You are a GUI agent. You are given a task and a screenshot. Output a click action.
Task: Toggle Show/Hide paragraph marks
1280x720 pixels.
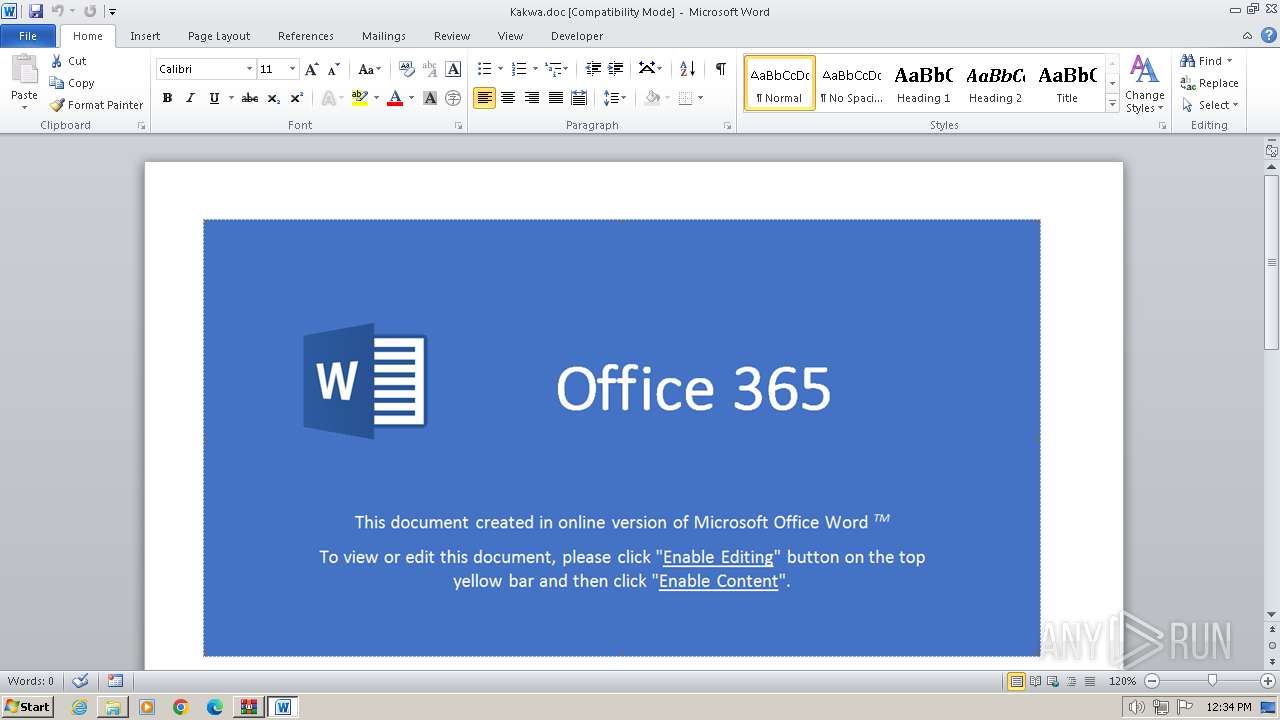(x=720, y=69)
